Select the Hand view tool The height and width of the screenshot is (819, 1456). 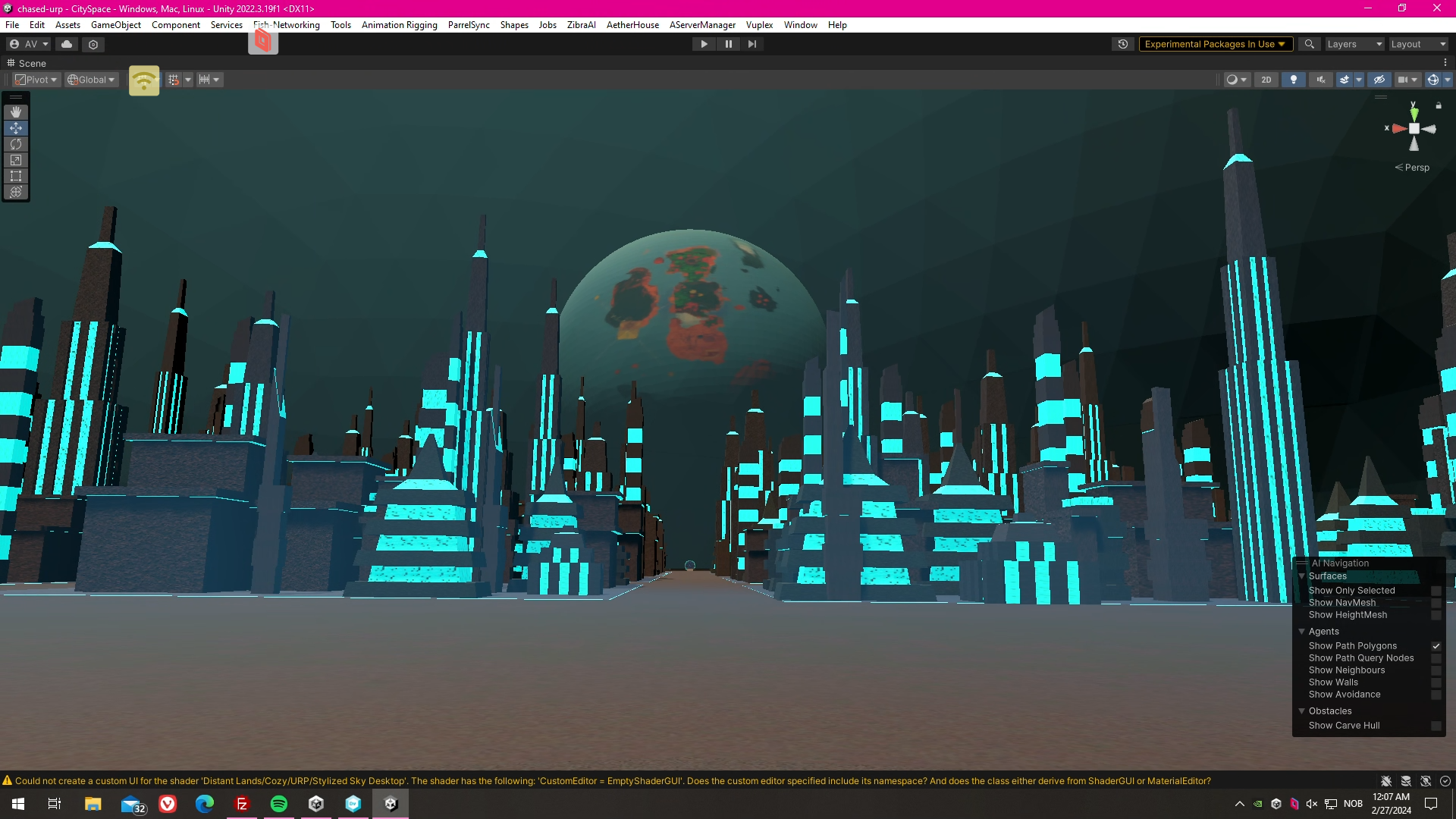[x=15, y=112]
